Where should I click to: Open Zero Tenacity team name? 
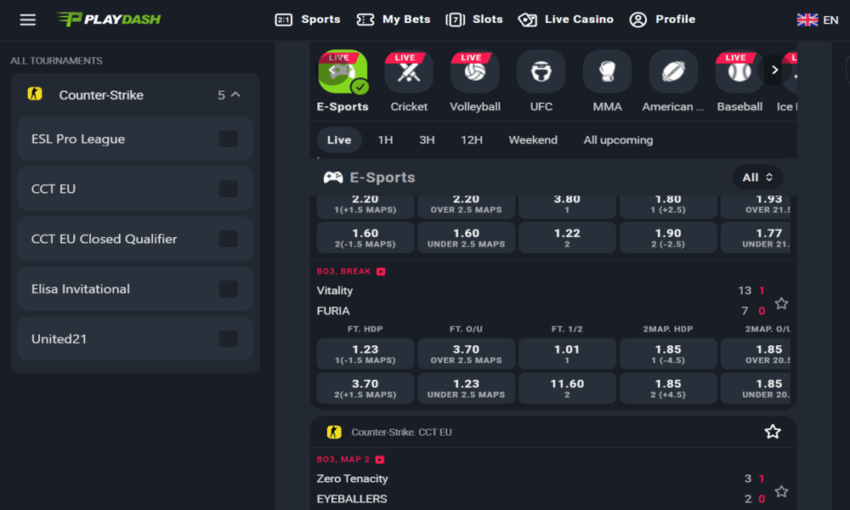click(352, 479)
